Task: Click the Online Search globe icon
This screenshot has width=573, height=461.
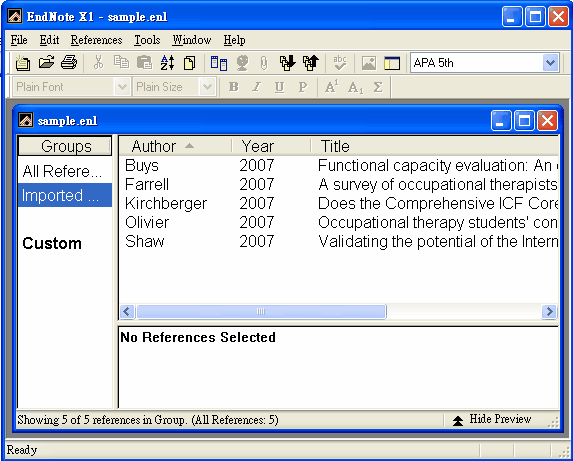Action: 242,63
